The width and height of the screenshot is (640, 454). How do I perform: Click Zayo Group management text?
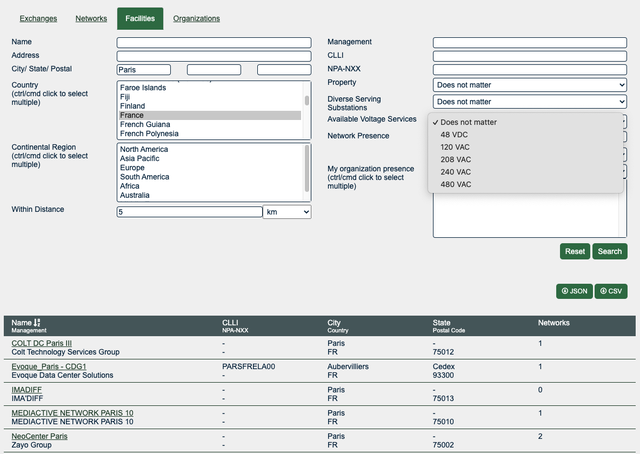click(31, 445)
